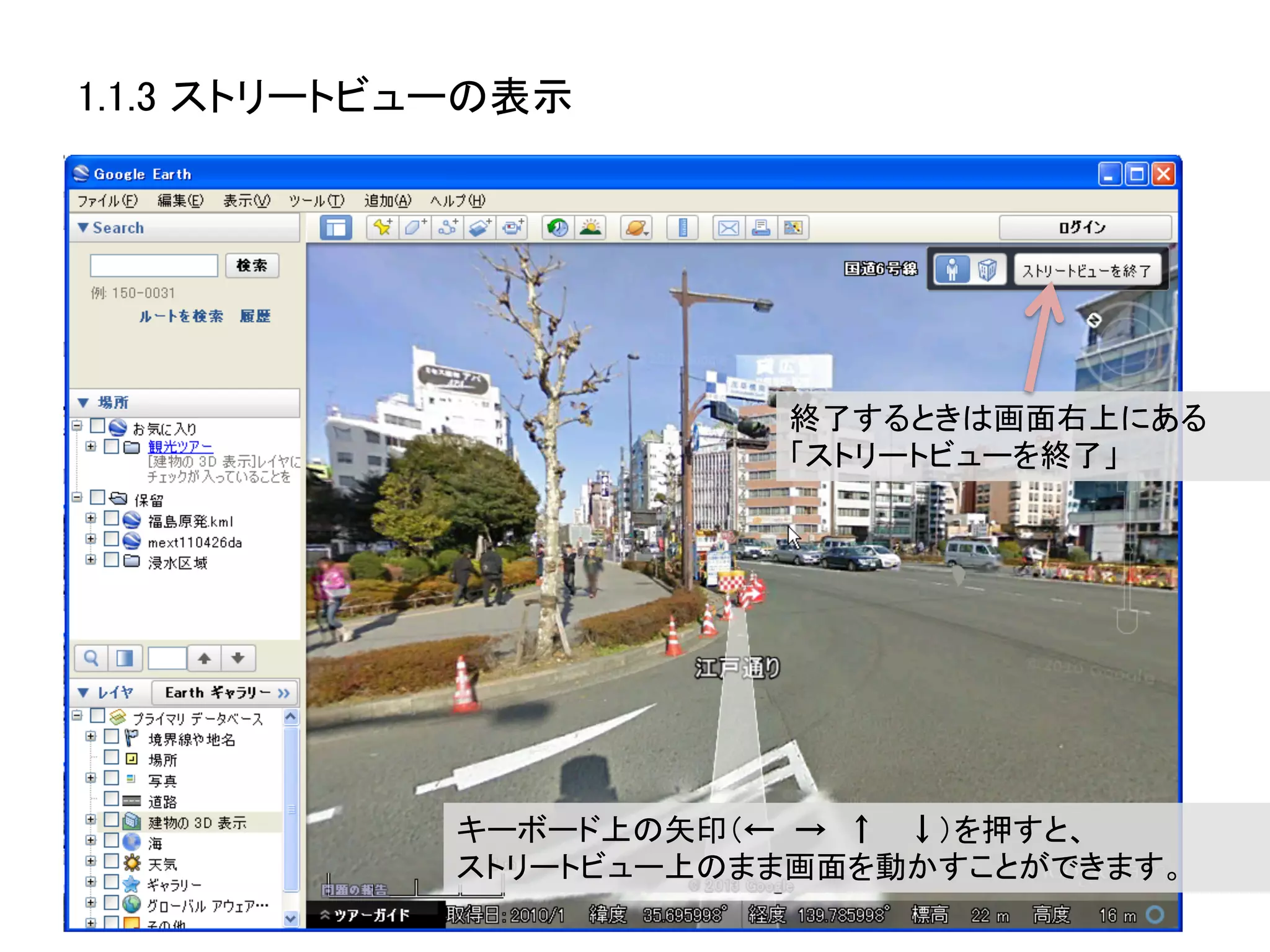Click the 天気 layer sun icon

[x=131, y=863]
